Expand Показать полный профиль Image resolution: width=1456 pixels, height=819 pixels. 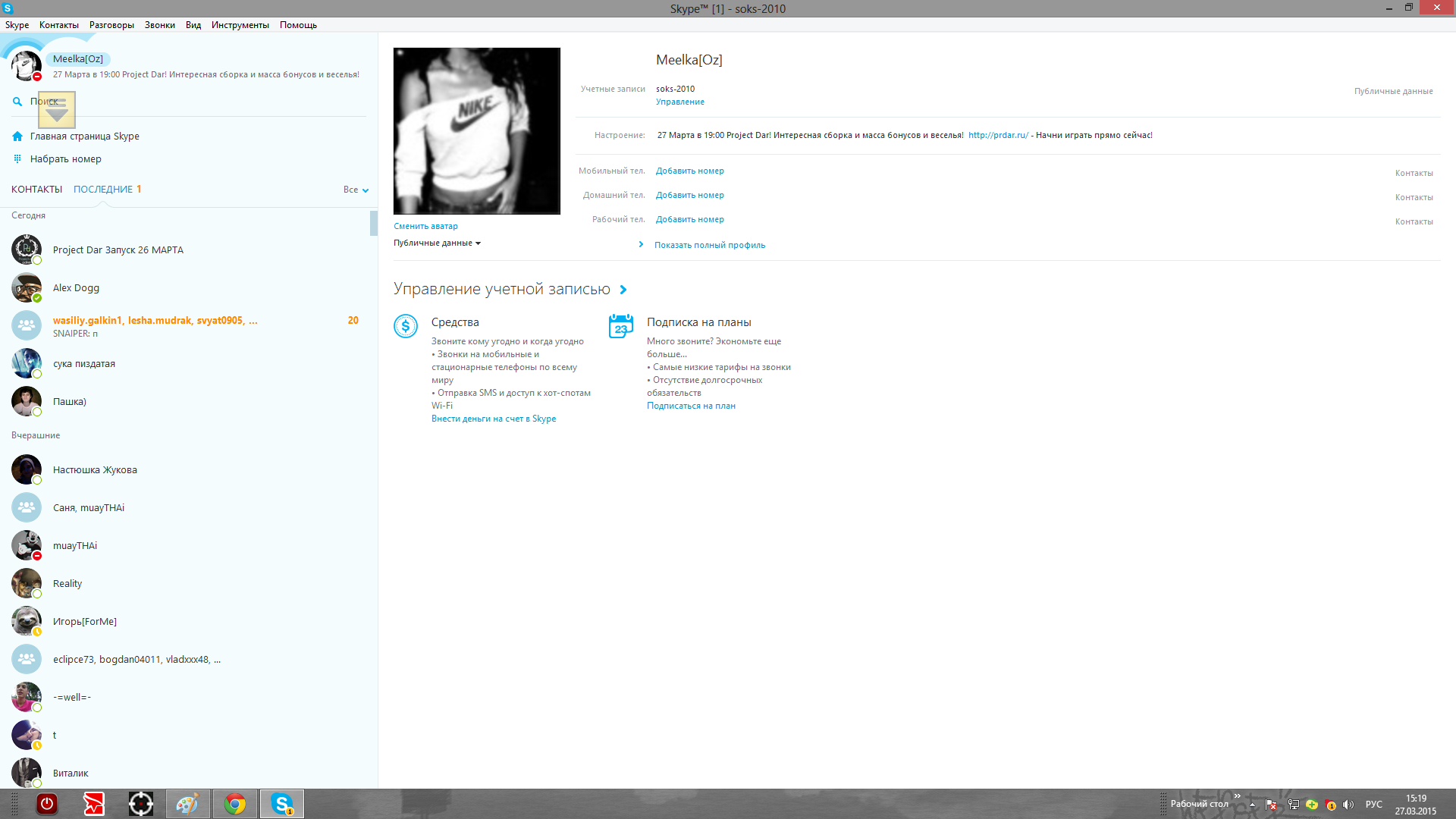tap(710, 245)
